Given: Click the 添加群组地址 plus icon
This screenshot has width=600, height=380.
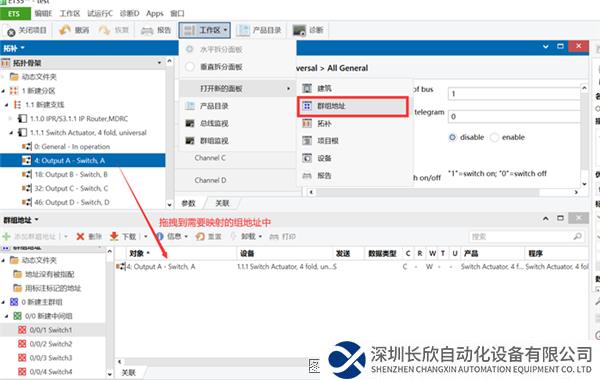Looking at the screenshot, I should pos(7,237).
